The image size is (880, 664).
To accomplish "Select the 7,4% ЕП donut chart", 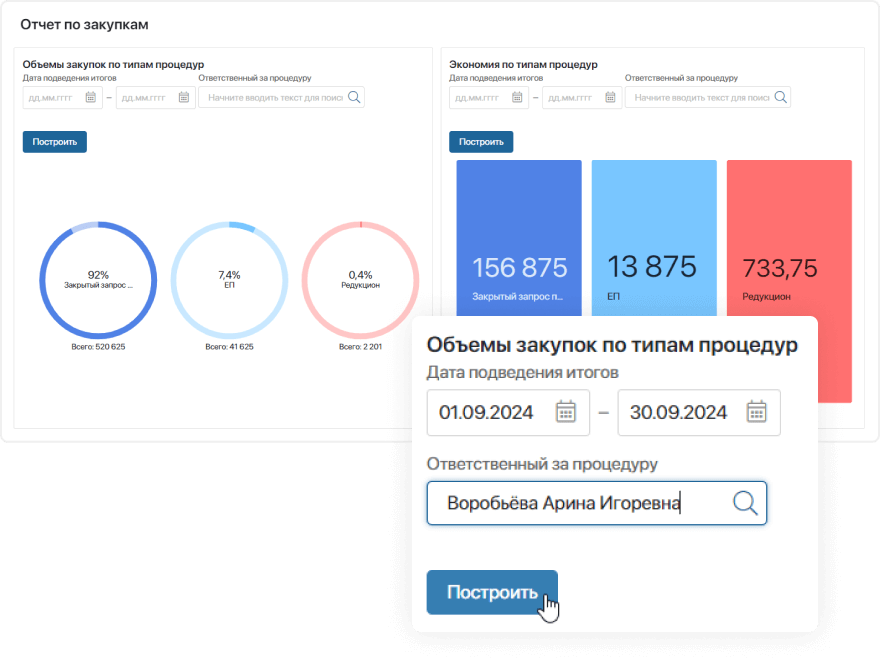I will point(229,280).
